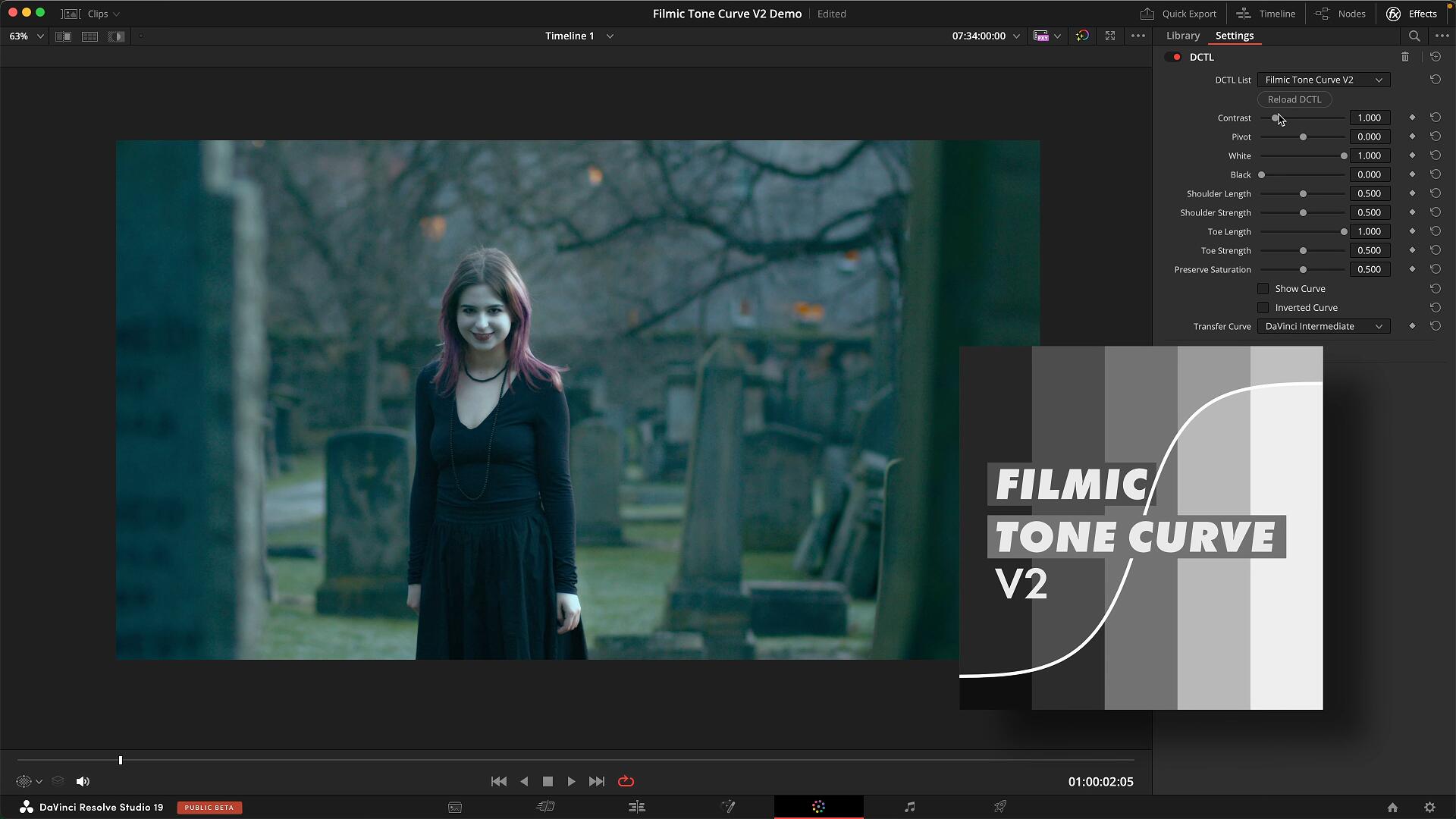Select the Library tab

pos(1183,35)
